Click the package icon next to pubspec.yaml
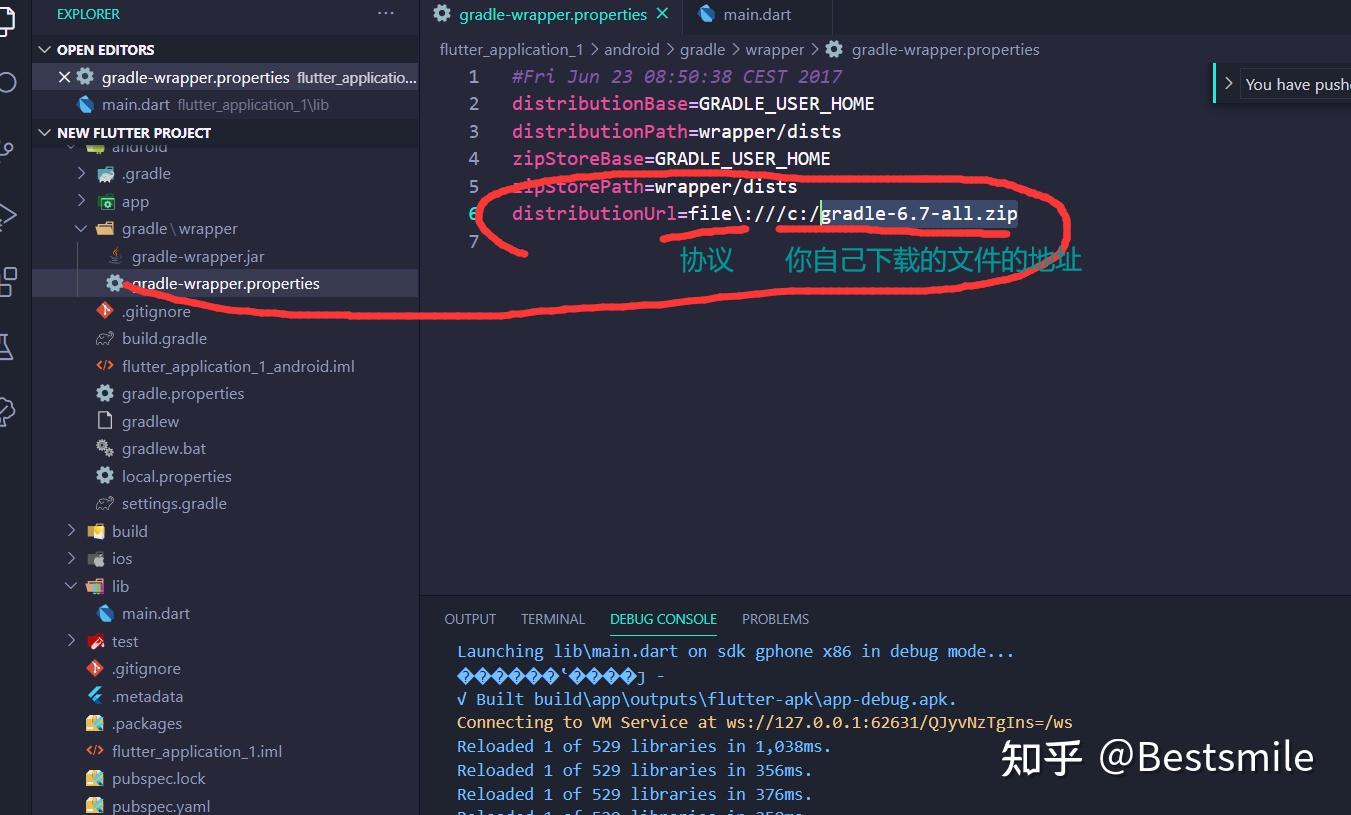The image size is (1351, 815). (x=94, y=805)
